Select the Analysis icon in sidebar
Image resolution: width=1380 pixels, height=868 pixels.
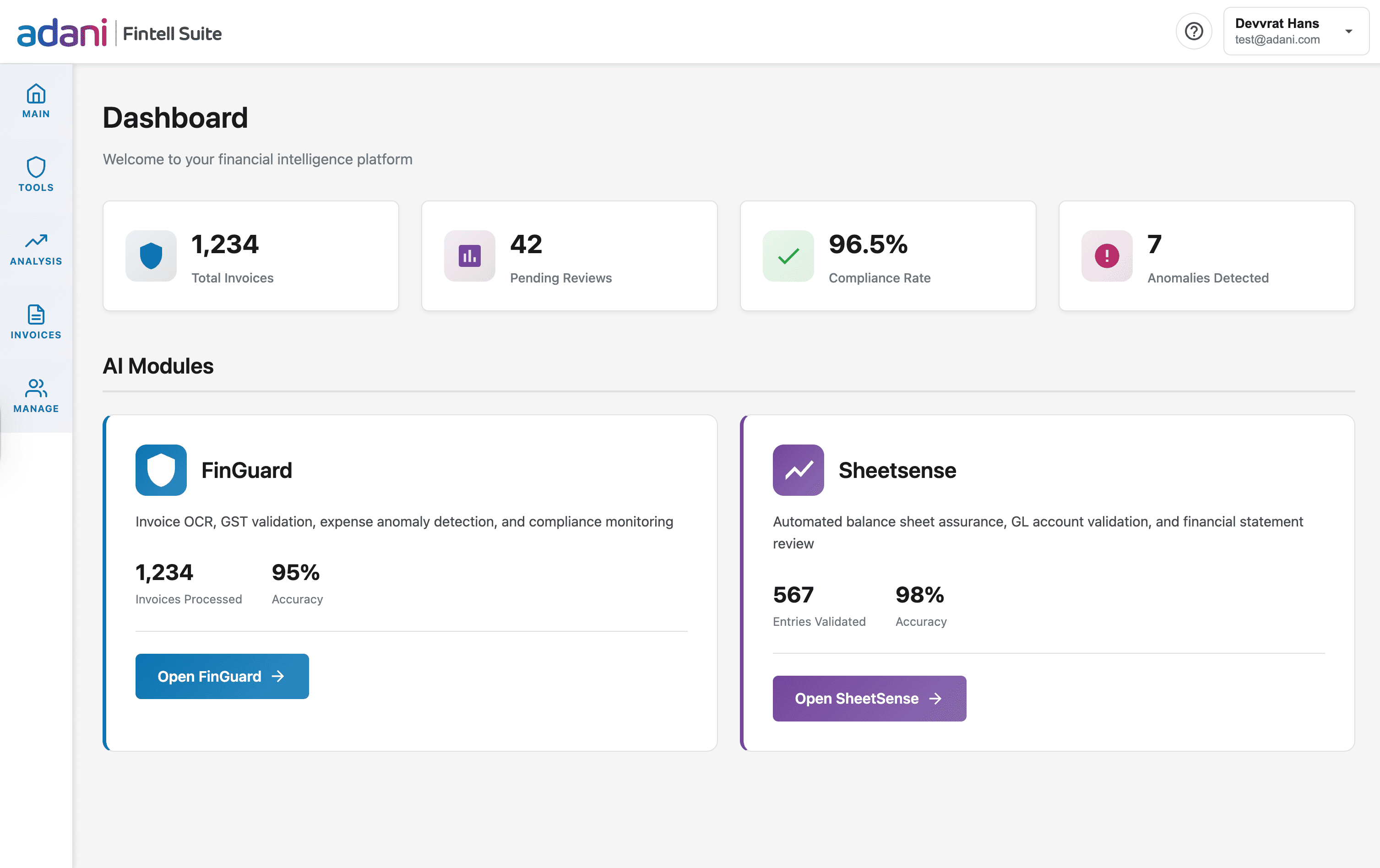[x=36, y=243]
